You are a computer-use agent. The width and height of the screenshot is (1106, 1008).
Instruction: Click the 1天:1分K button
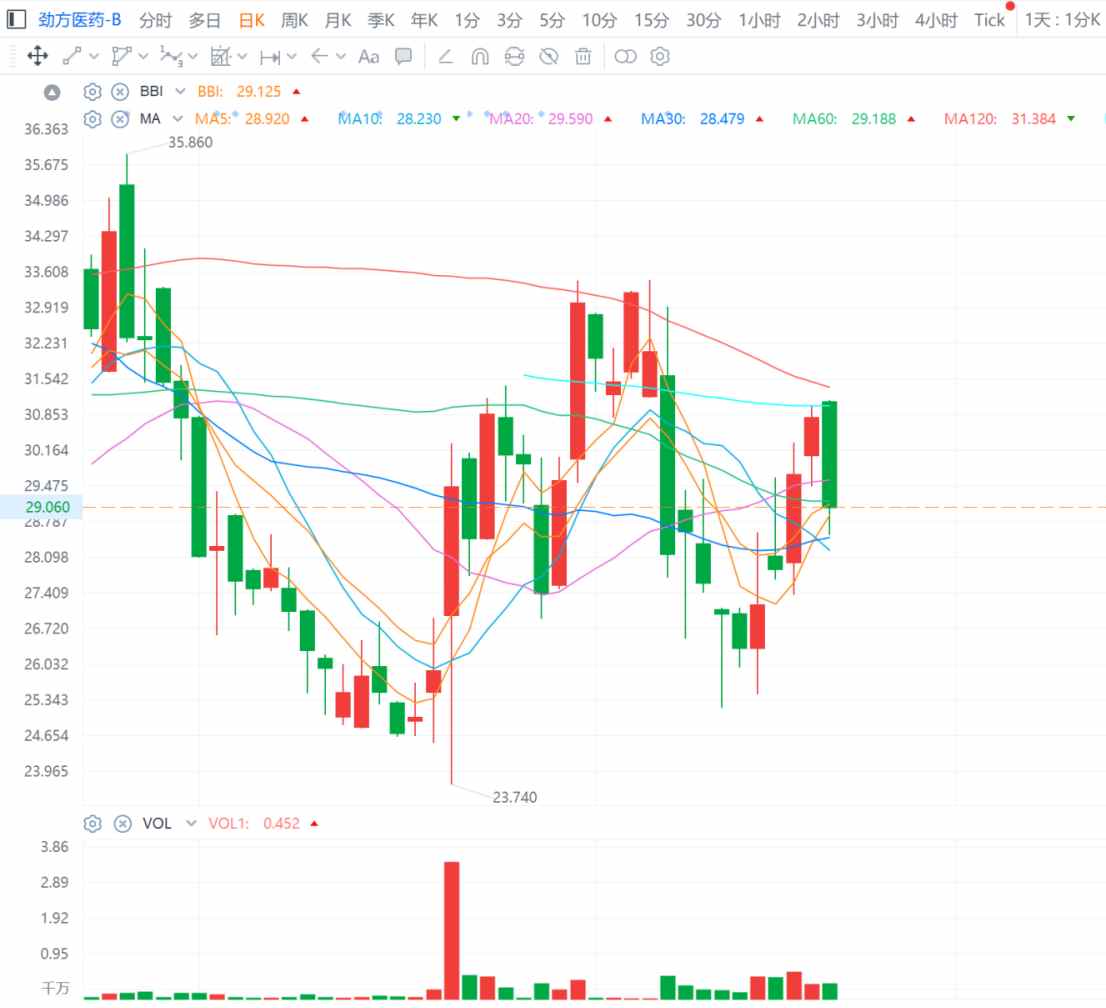[x=1062, y=20]
